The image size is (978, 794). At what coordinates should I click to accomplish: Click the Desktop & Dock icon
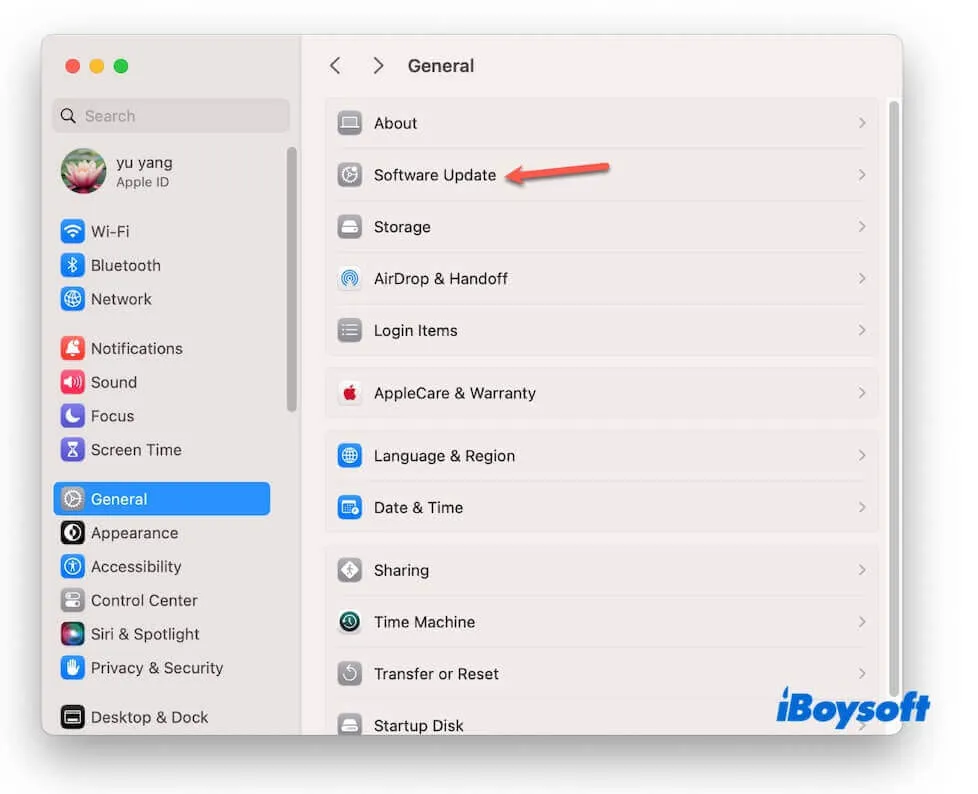pyautogui.click(x=72, y=717)
